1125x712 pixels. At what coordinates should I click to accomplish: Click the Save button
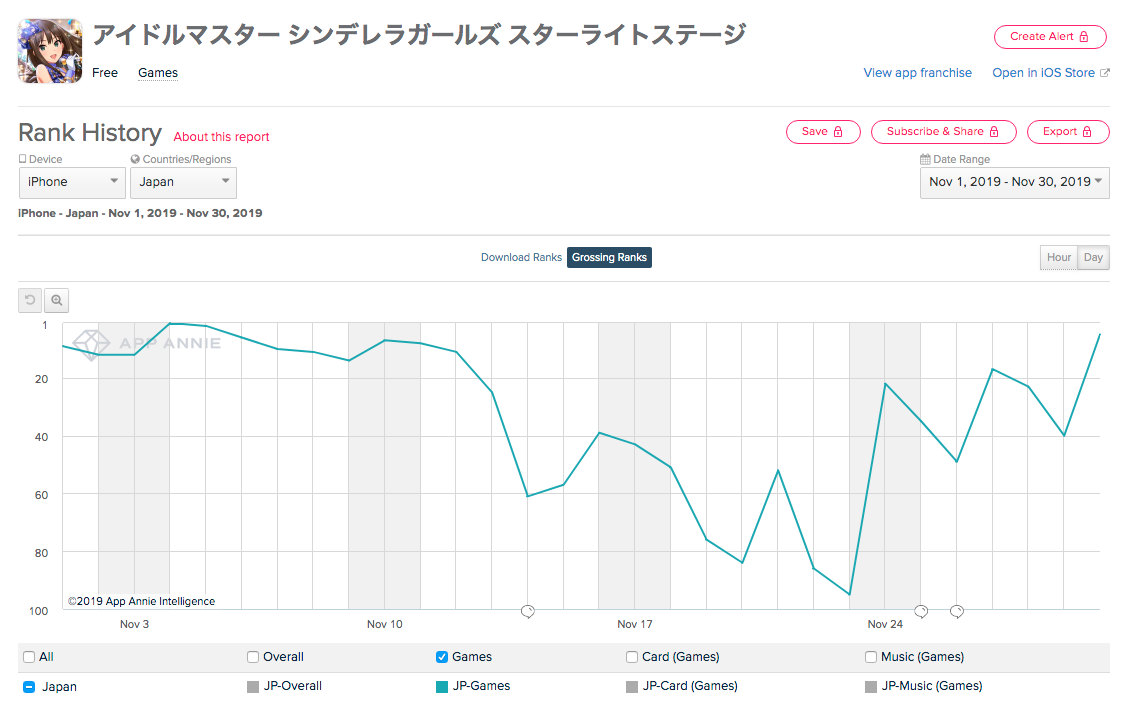823,132
